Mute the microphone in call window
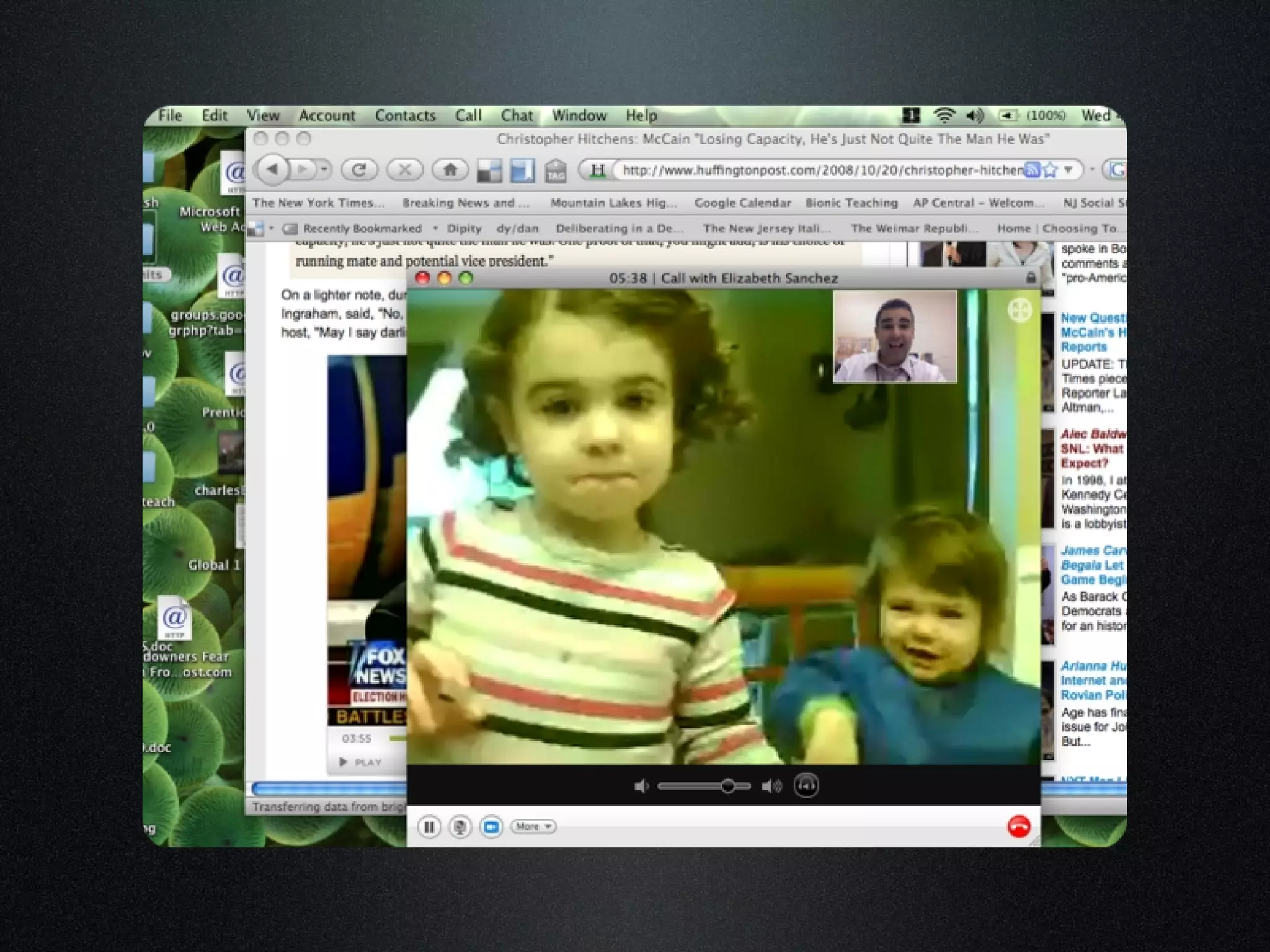 click(460, 826)
